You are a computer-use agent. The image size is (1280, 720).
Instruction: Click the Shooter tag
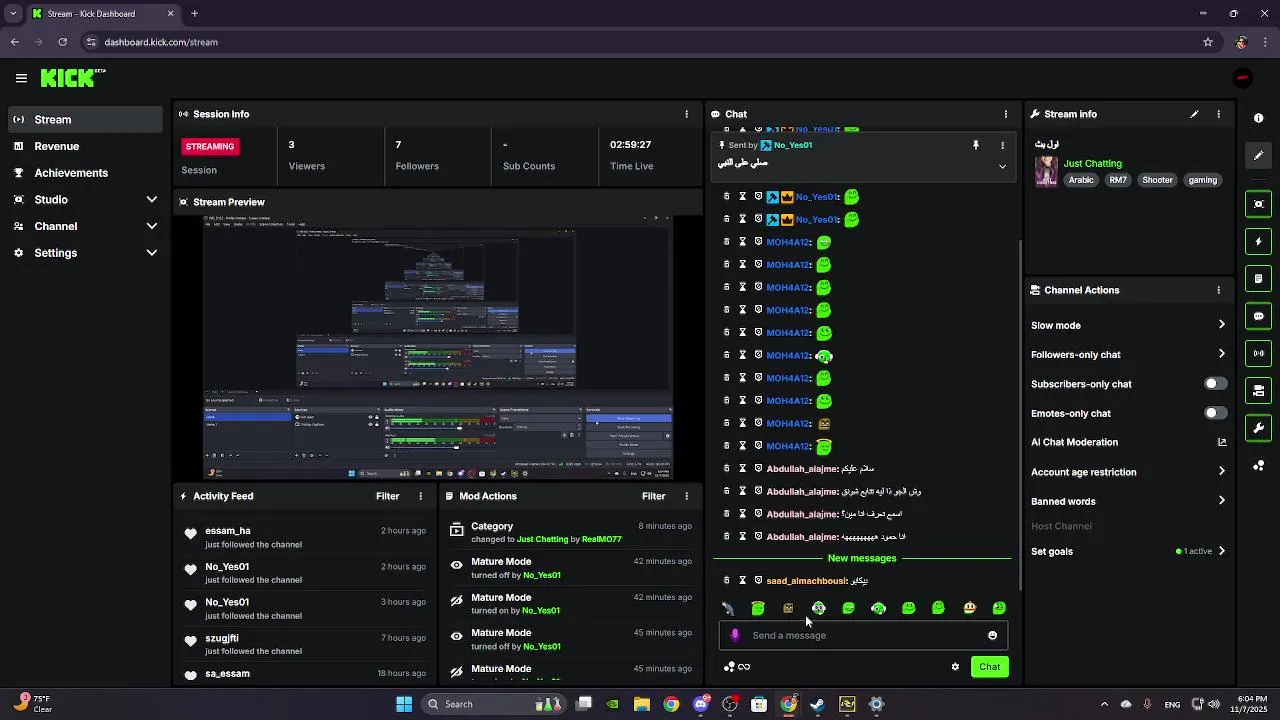[x=1157, y=180]
